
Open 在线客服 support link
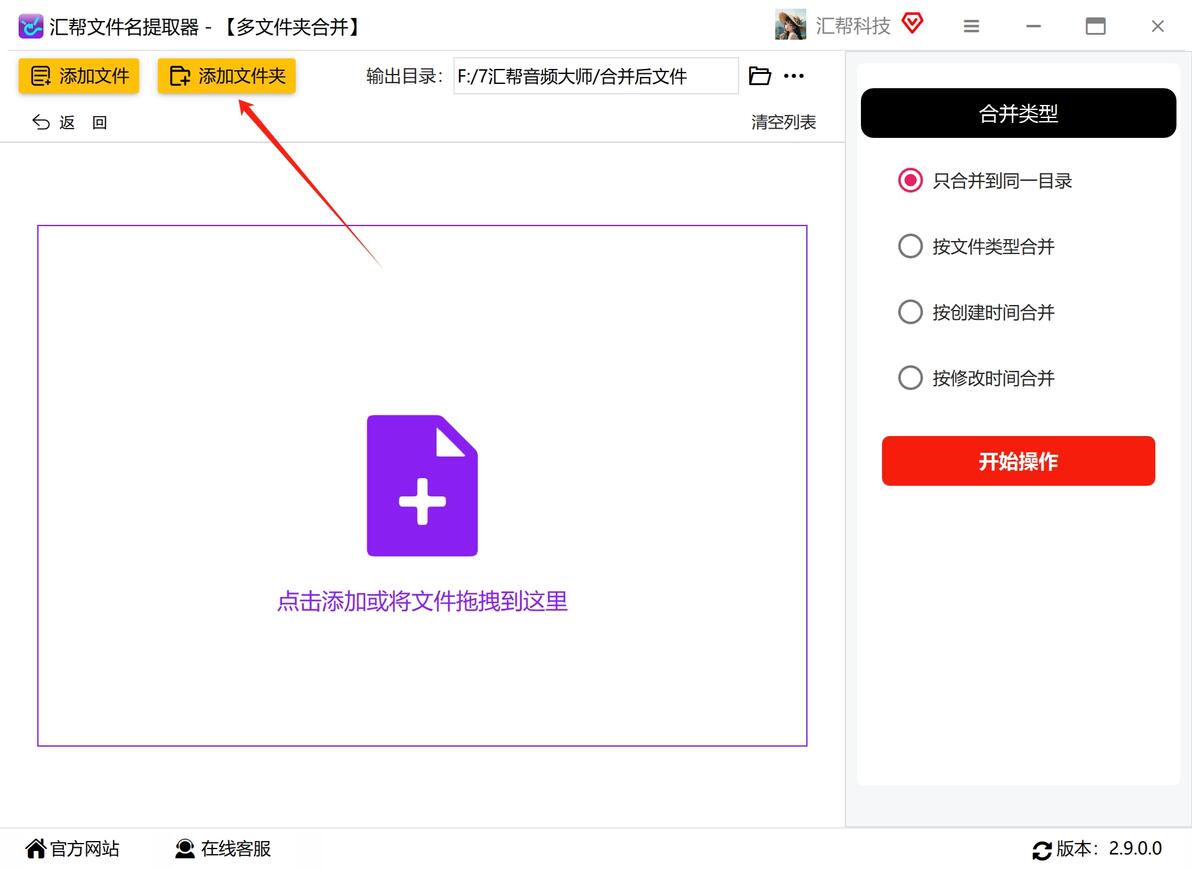[223, 848]
